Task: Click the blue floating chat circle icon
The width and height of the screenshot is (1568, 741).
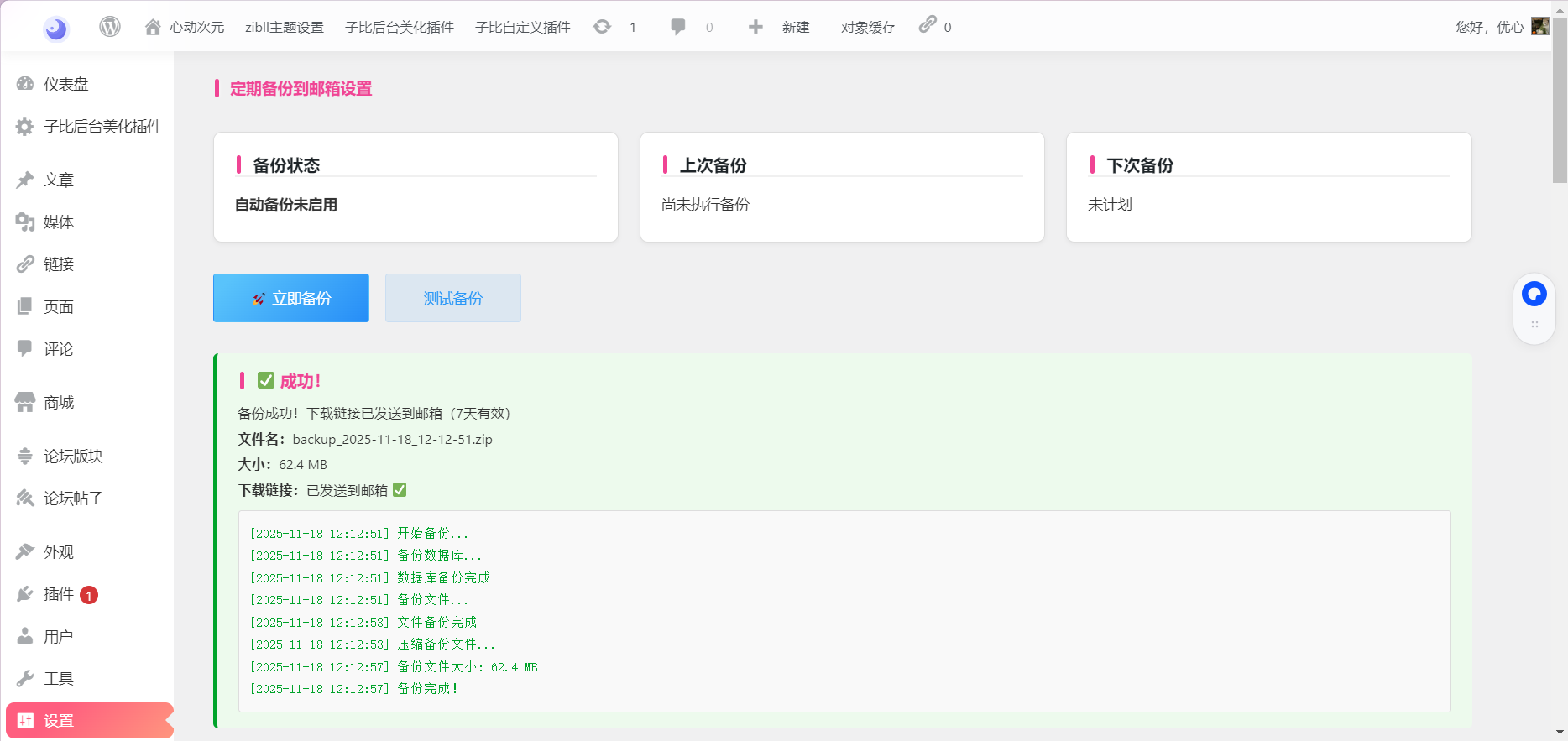Action: pos(1534,294)
